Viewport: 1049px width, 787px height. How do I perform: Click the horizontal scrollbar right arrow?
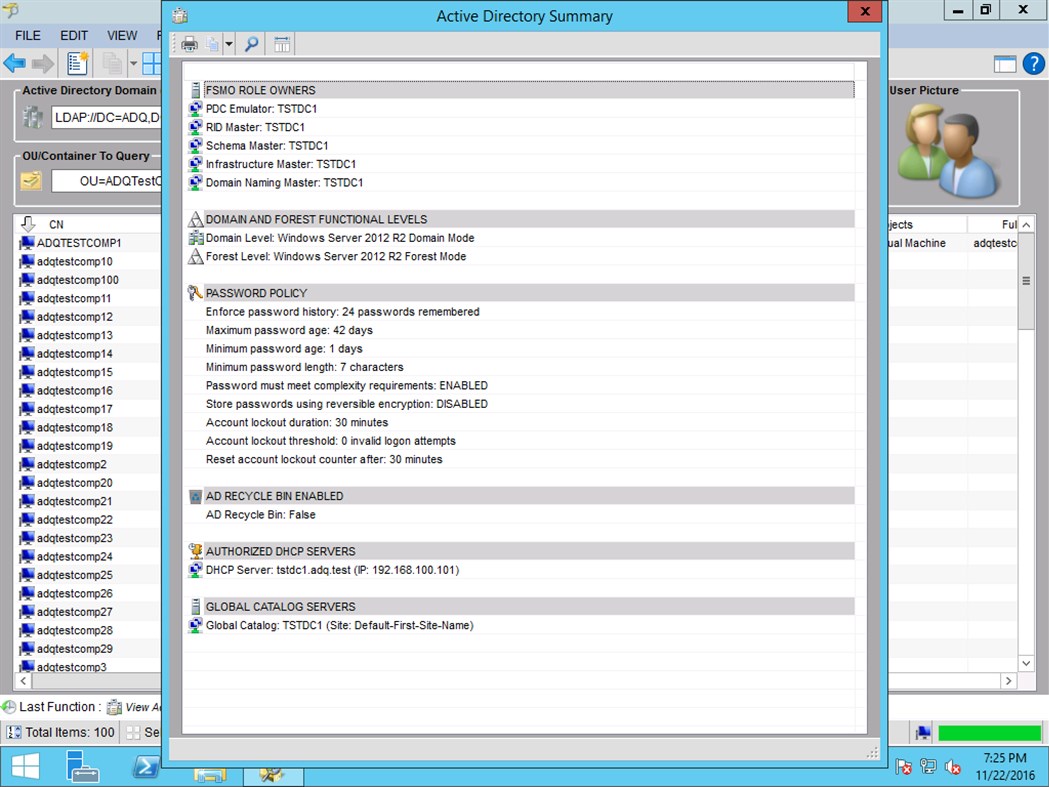(1008, 681)
